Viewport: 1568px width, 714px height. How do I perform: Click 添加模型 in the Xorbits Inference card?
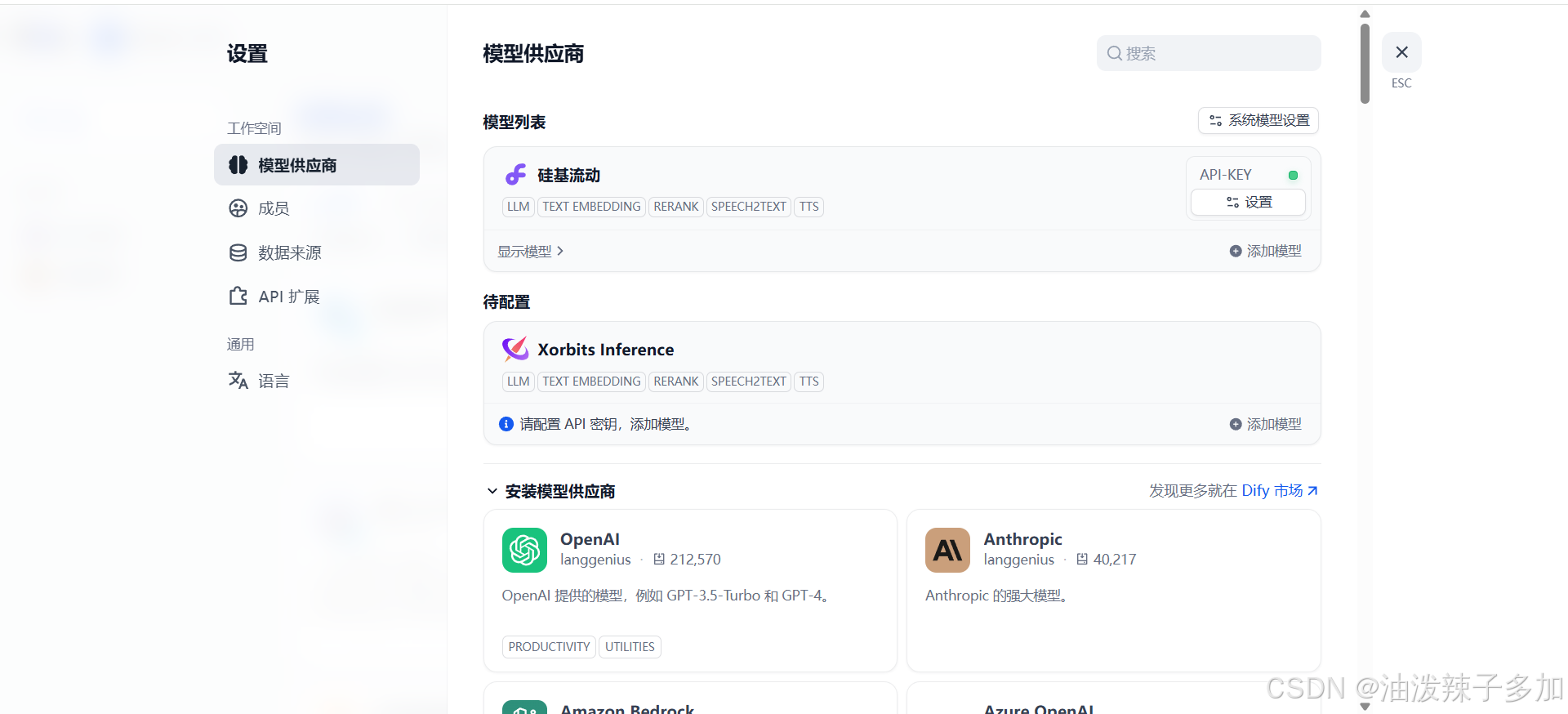click(1266, 424)
